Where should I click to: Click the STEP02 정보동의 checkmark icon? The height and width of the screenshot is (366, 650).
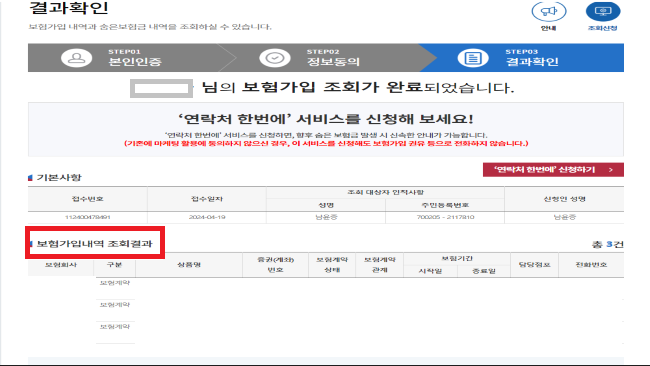tap(275, 58)
